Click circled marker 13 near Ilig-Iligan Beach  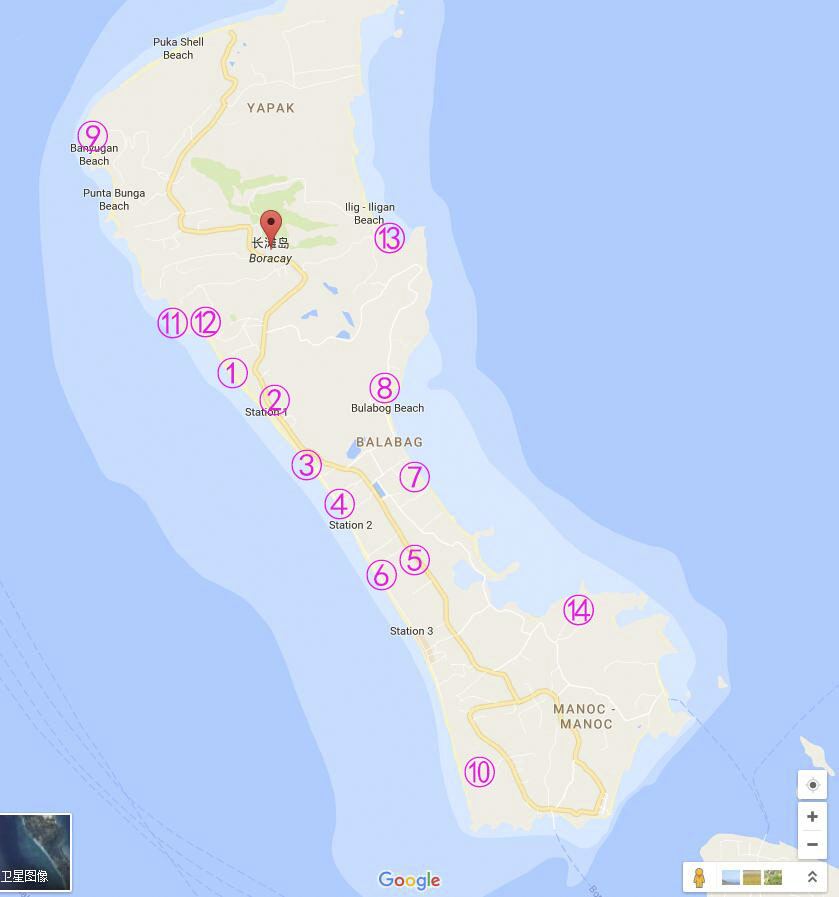click(389, 238)
